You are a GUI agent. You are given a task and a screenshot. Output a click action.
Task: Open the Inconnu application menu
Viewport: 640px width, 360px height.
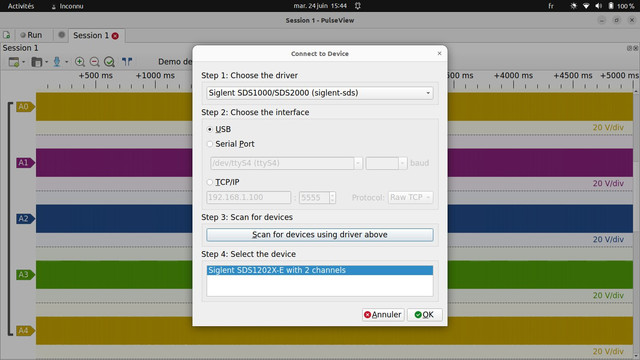point(67,6)
